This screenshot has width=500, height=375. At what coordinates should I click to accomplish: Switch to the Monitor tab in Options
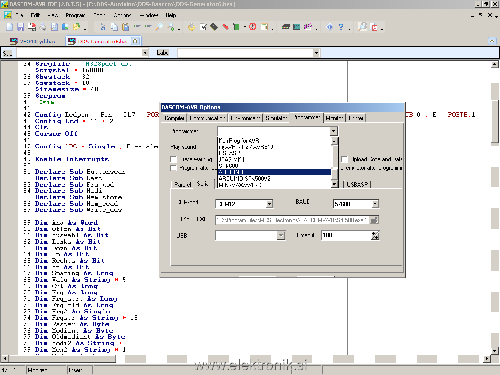[x=334, y=118]
